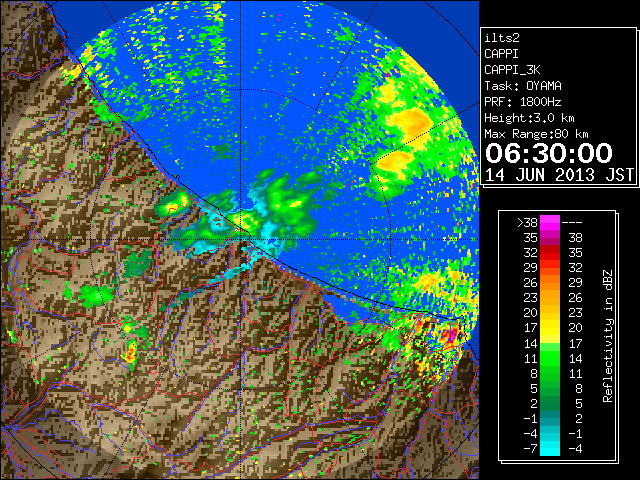Click the cyan -7 dBZ legend swatch

[x=550, y=449]
